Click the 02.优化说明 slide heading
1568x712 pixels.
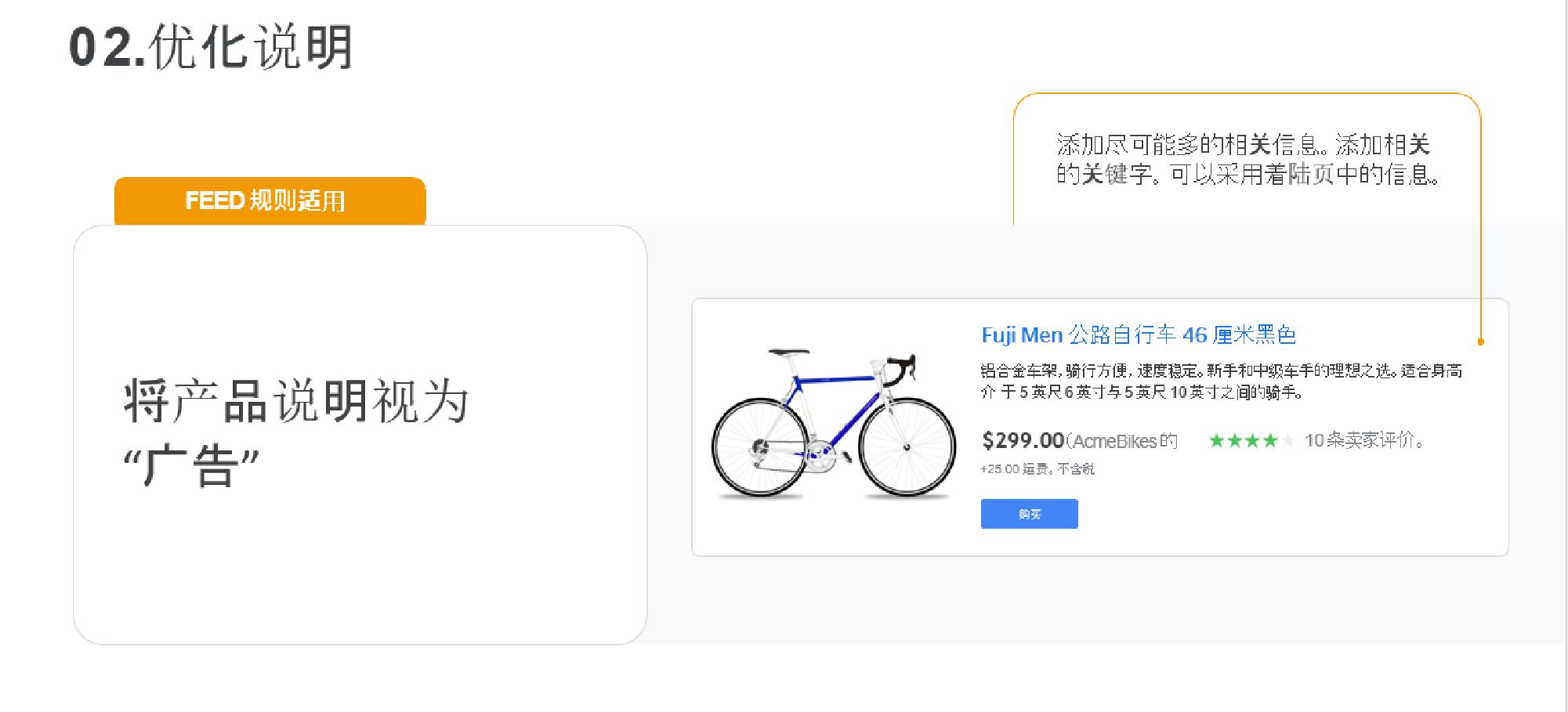[x=212, y=47]
